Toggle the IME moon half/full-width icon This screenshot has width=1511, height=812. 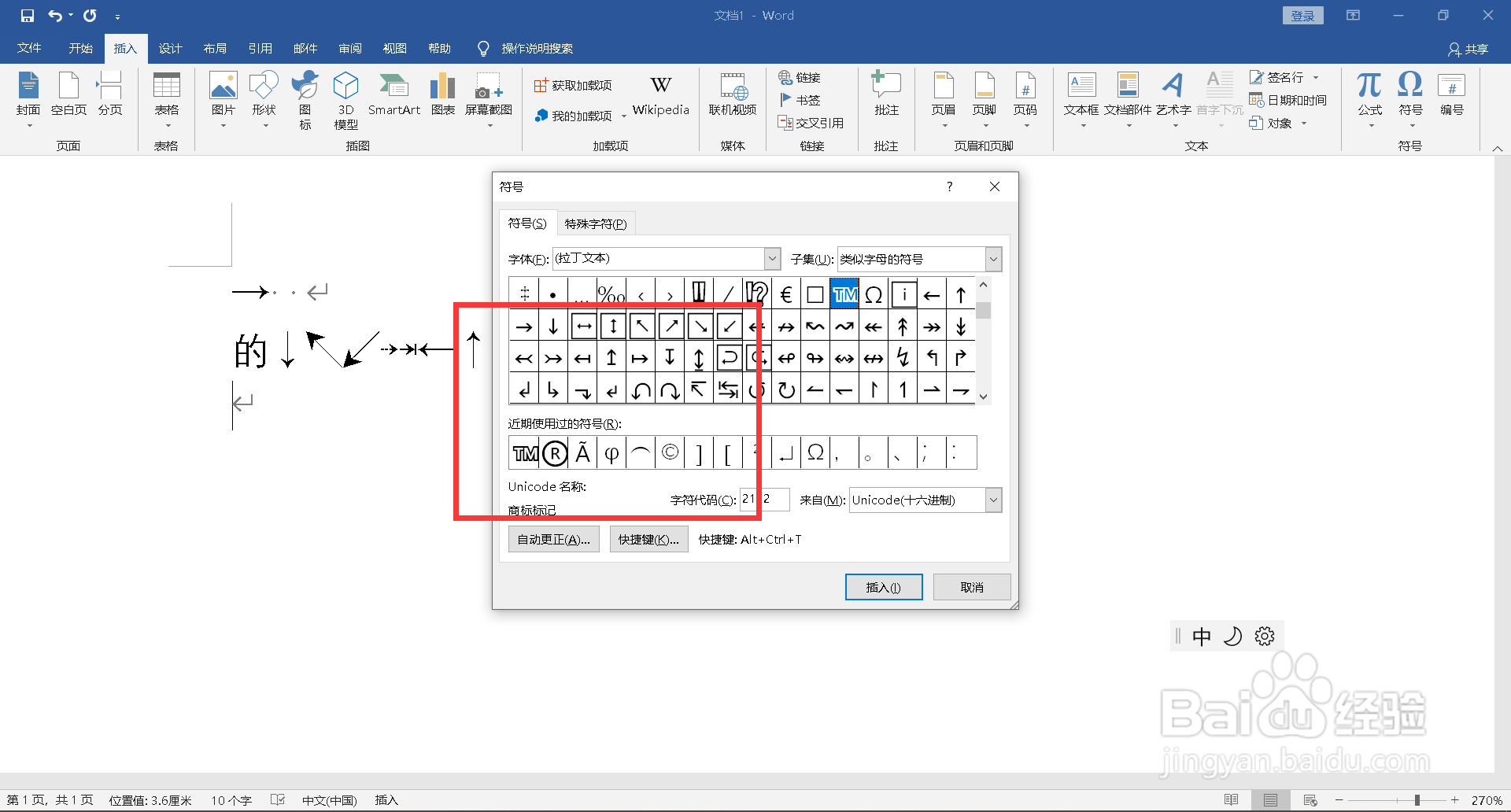click(1232, 637)
